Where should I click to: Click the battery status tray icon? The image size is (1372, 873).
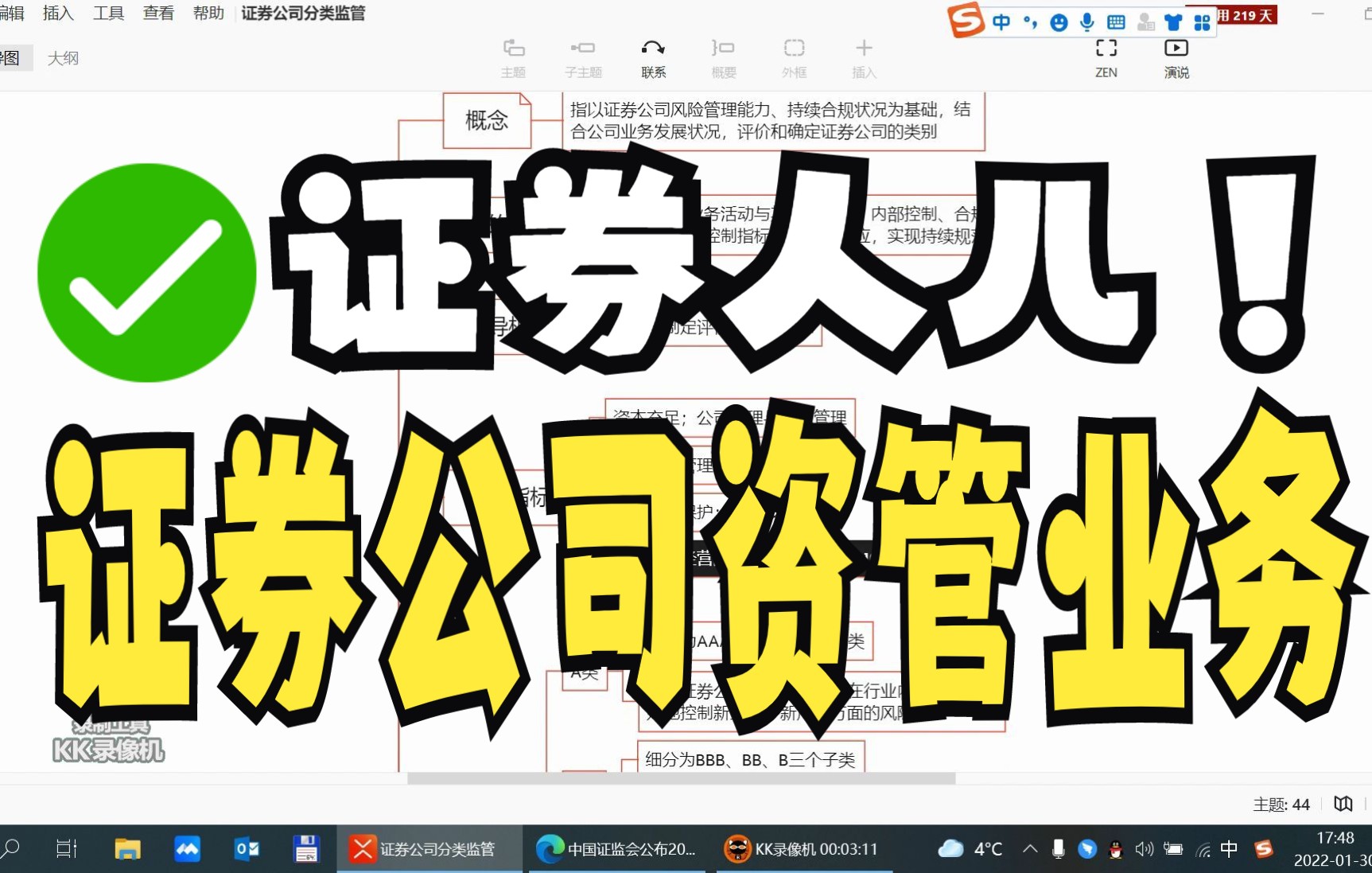[1173, 849]
